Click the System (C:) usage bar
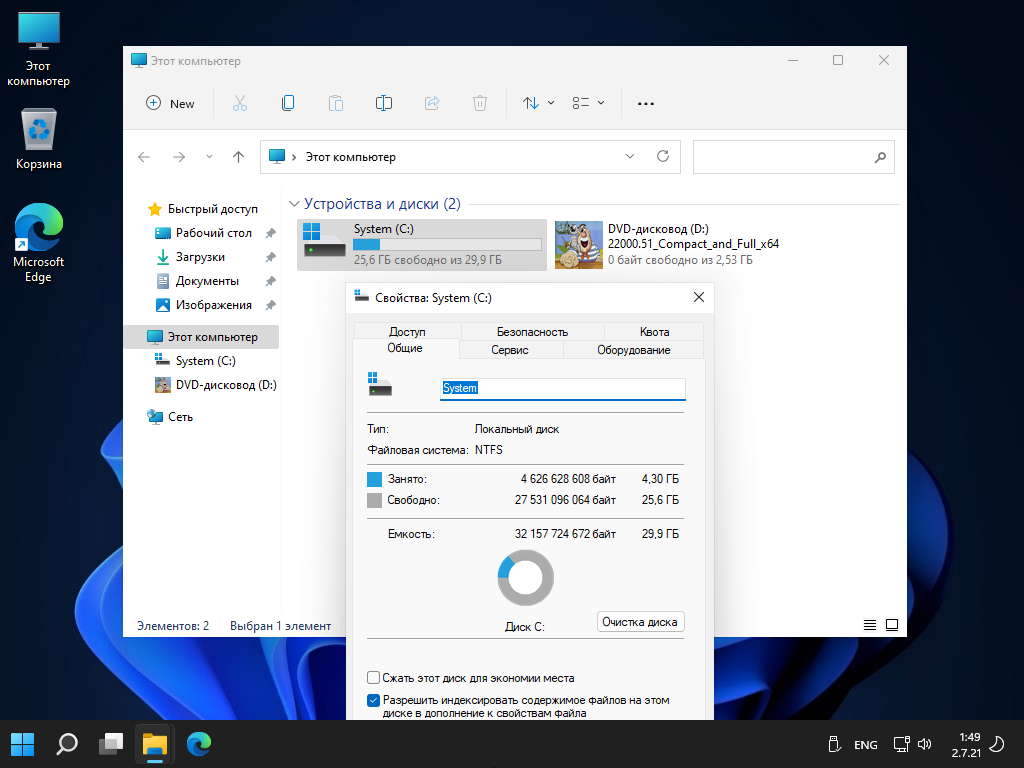The width and height of the screenshot is (1024, 768). 447,244
